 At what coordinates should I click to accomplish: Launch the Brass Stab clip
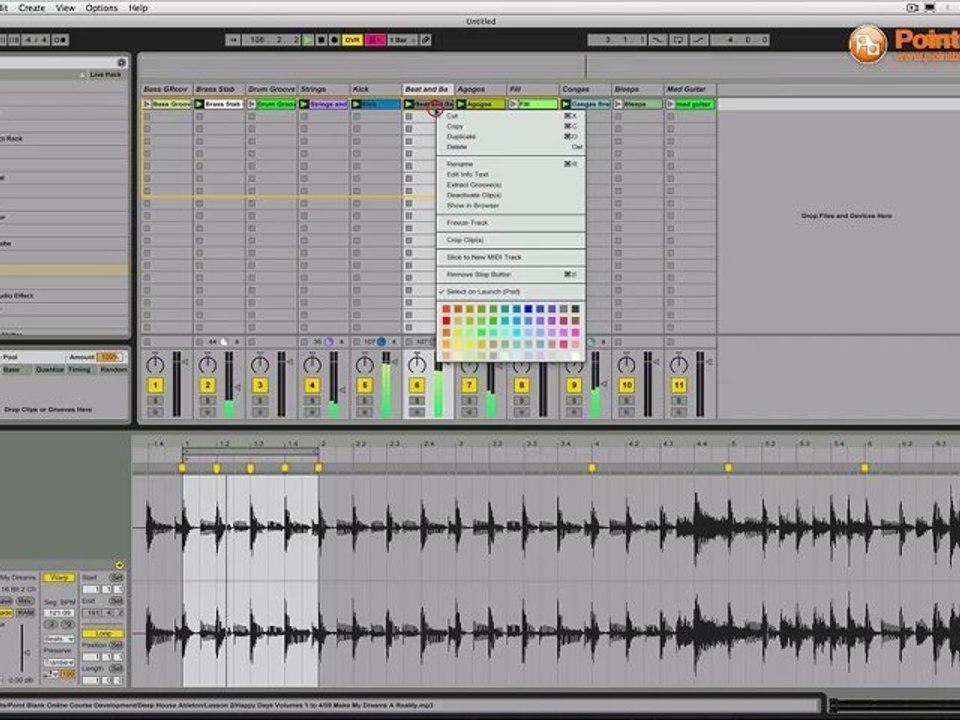tap(200, 104)
